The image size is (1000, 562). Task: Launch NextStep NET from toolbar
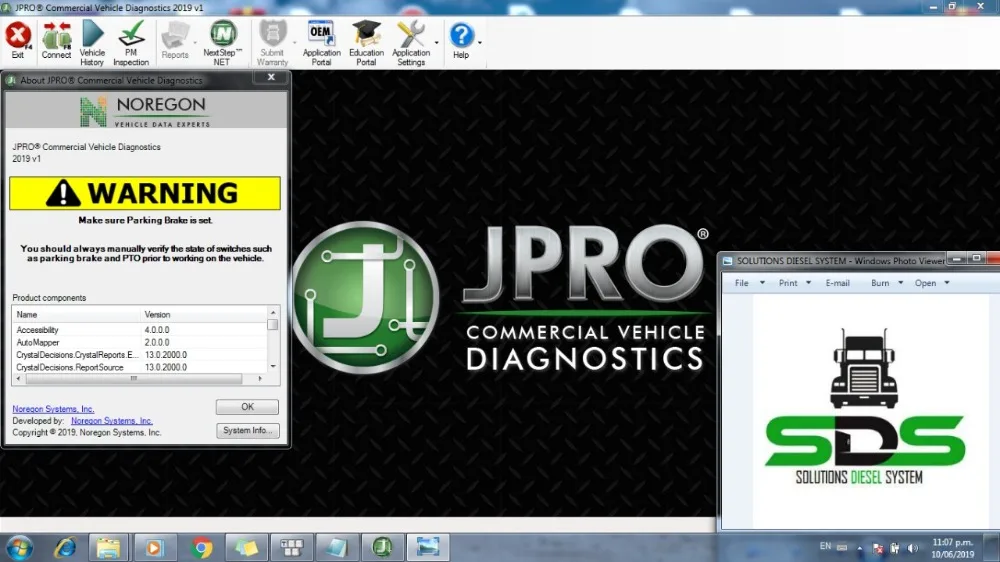[x=222, y=43]
